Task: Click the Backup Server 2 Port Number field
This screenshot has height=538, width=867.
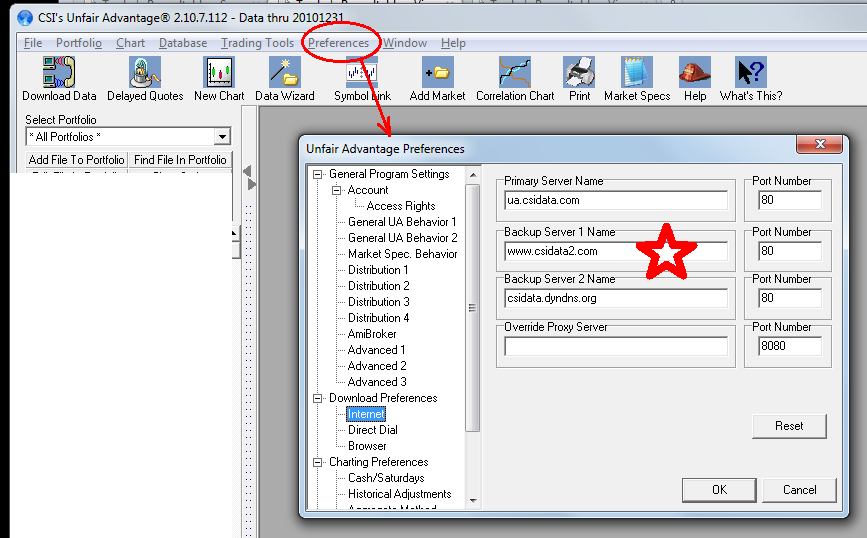Action: [790, 298]
